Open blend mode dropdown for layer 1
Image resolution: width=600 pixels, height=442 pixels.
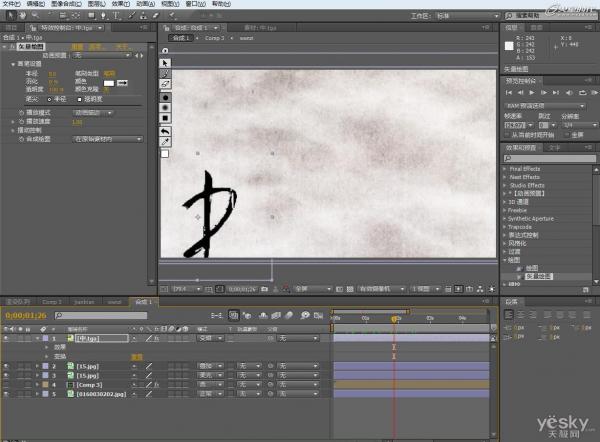210,338
